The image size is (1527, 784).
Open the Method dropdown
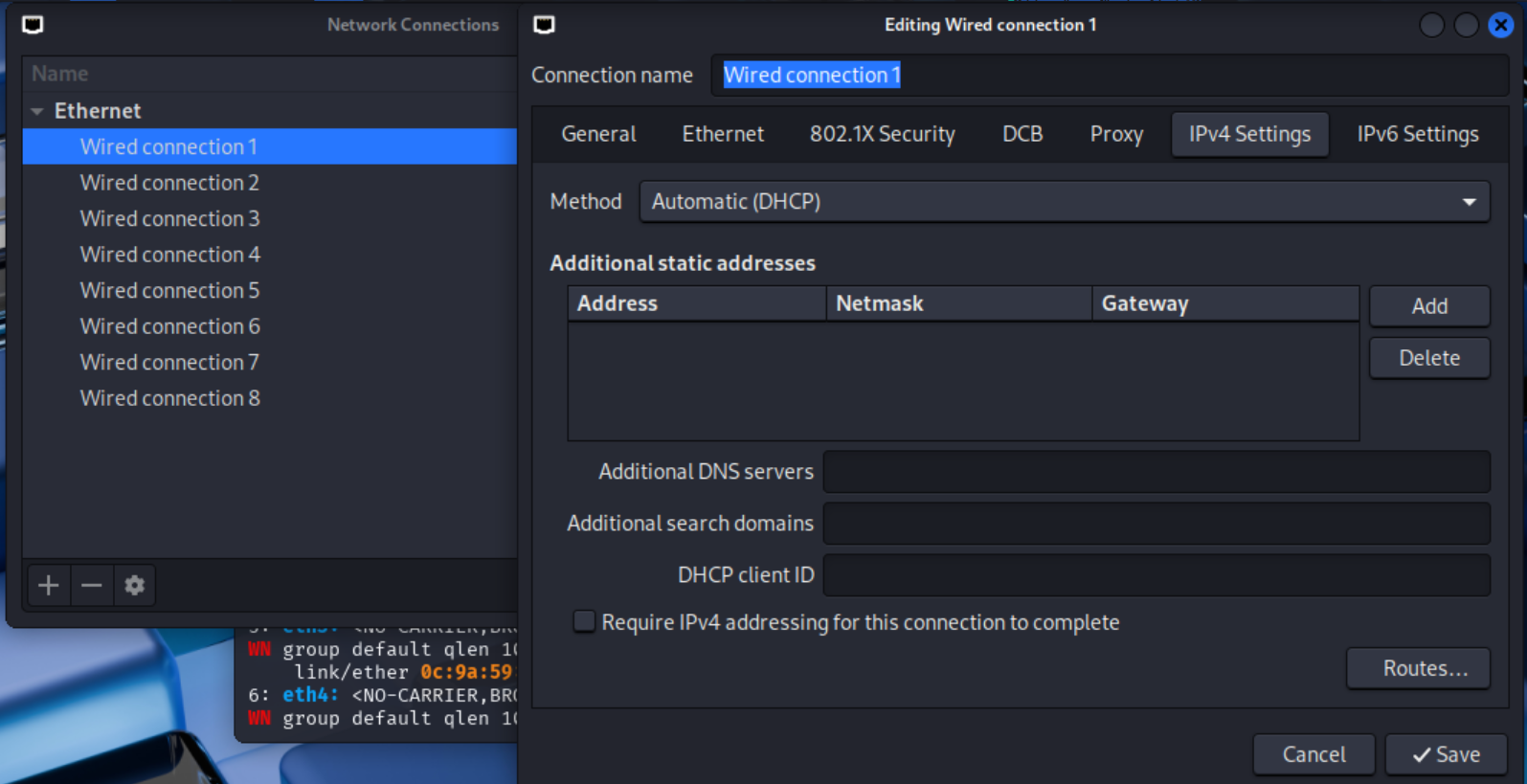pyautogui.click(x=1065, y=202)
